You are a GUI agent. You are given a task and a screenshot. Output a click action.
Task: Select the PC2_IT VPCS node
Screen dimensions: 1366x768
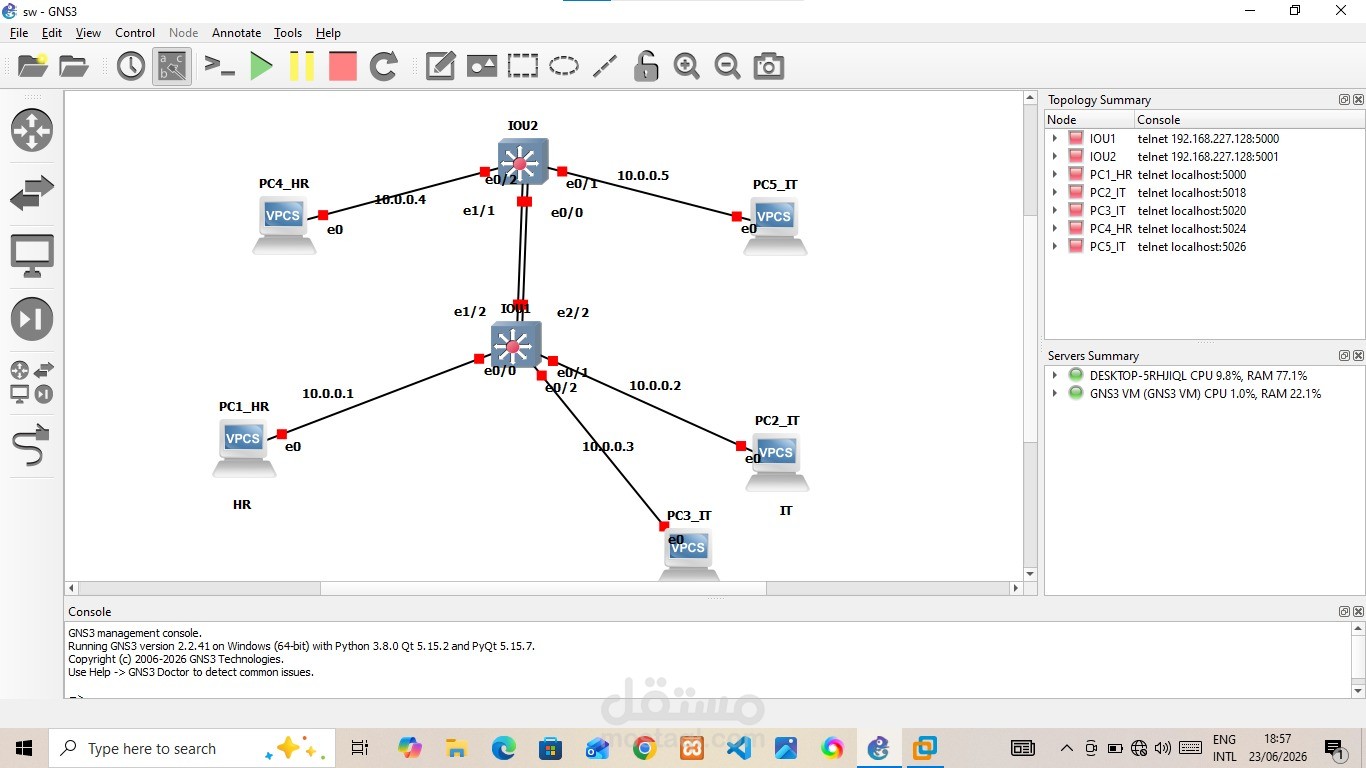(x=777, y=461)
